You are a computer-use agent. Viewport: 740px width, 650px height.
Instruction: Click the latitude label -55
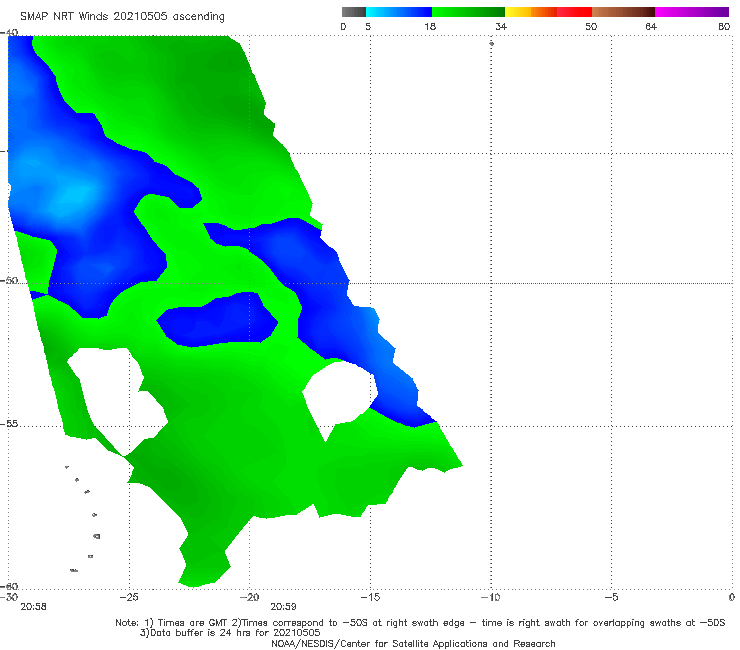coord(9,424)
